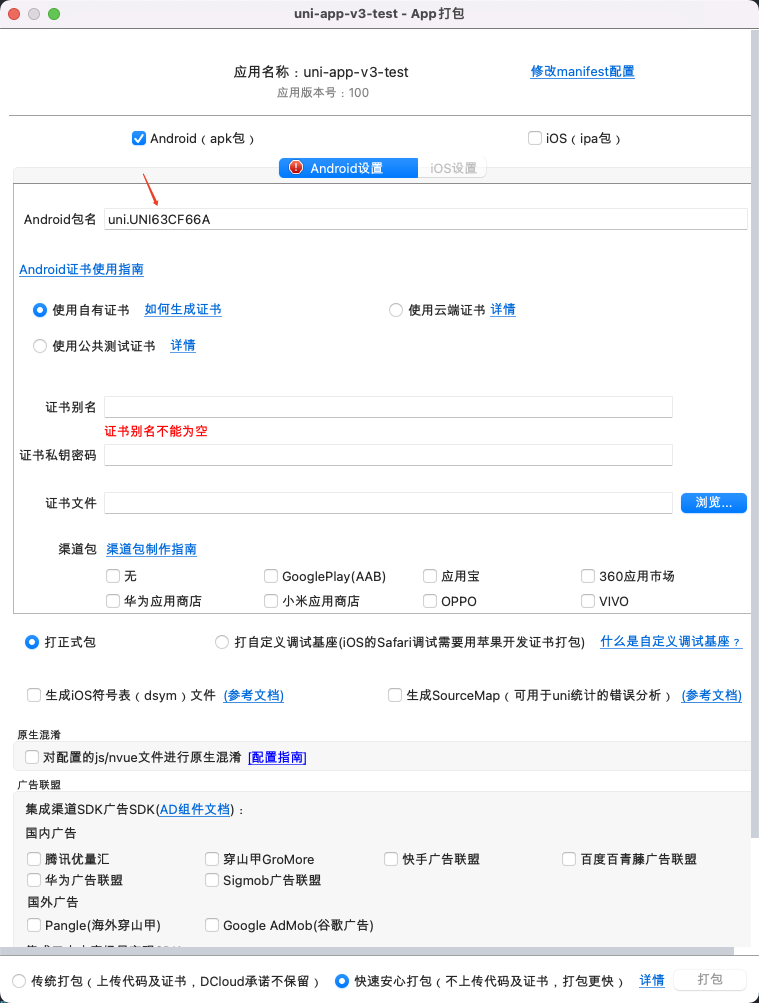
Task: Select the 打自定义调试基座 radio button
Action: pos(222,642)
